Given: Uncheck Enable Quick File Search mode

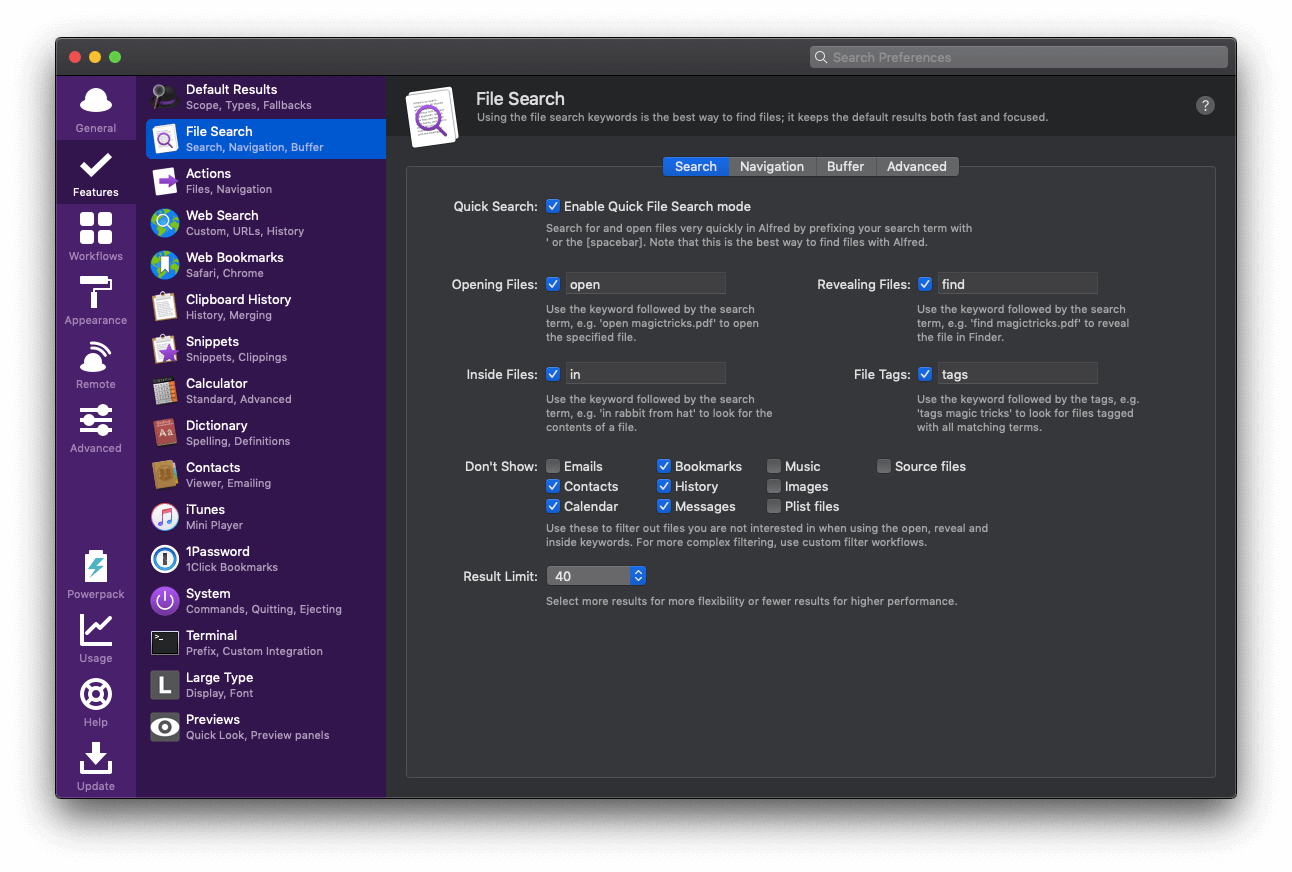Looking at the screenshot, I should pyautogui.click(x=553, y=206).
